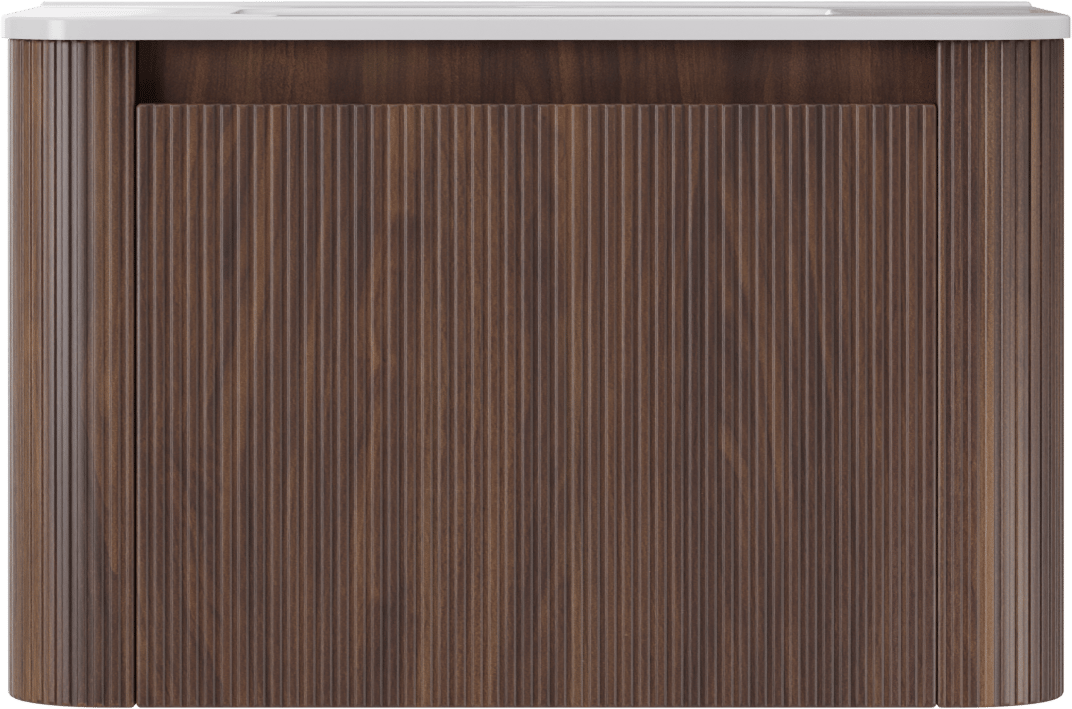1072x709 pixels.
Task: Click the fluted drawer front center
Action: (536, 400)
